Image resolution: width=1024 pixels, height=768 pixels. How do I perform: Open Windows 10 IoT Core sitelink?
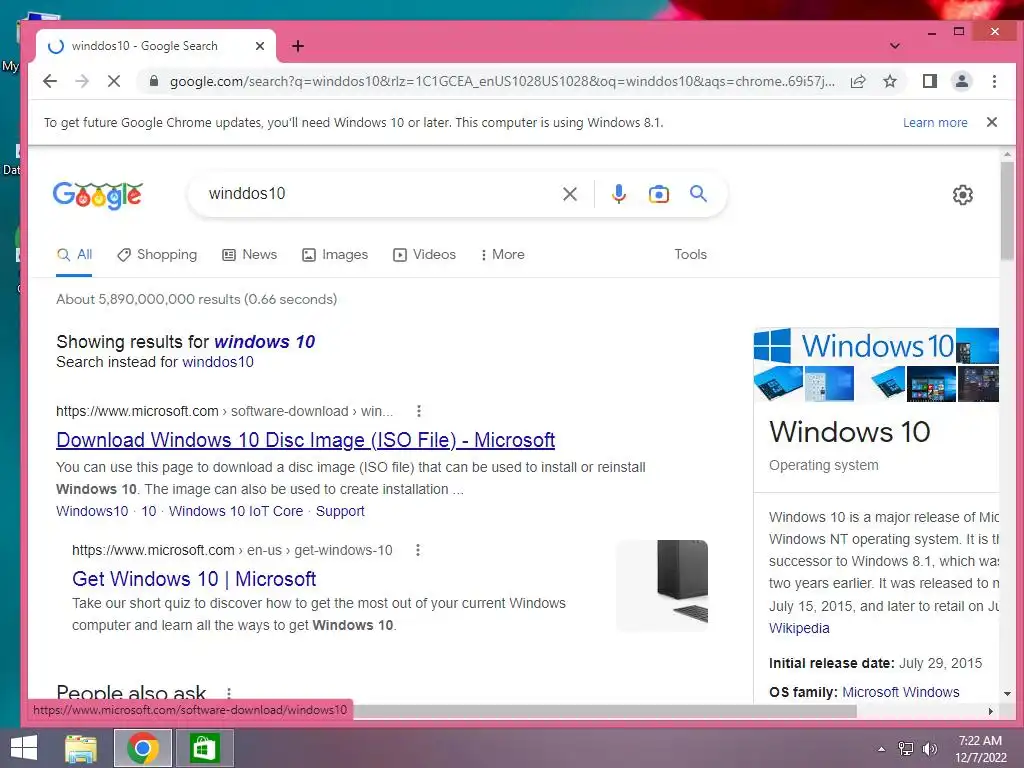pos(236,511)
